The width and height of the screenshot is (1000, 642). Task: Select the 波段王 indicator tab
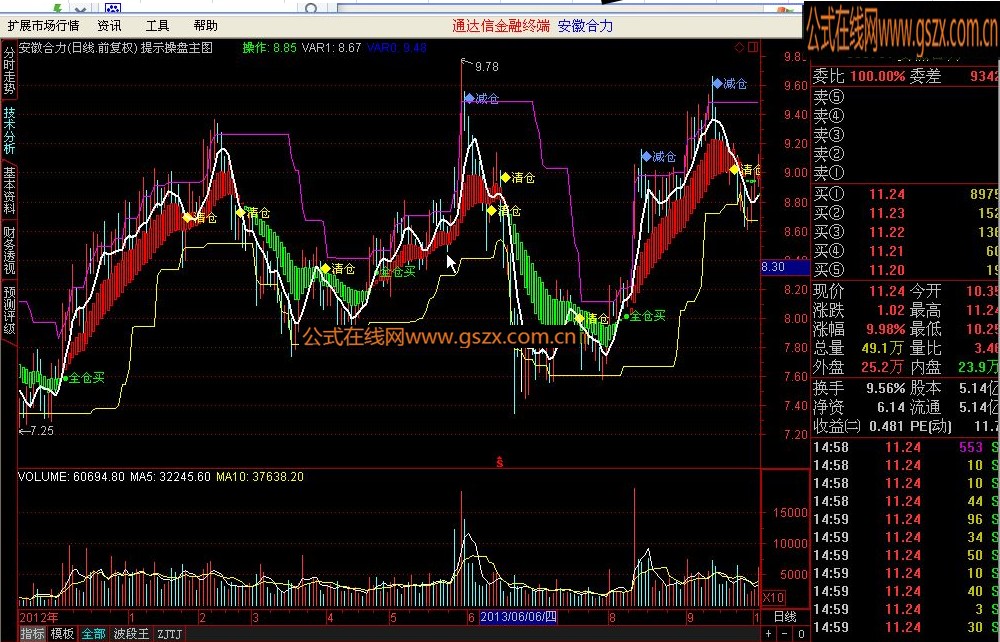131,634
